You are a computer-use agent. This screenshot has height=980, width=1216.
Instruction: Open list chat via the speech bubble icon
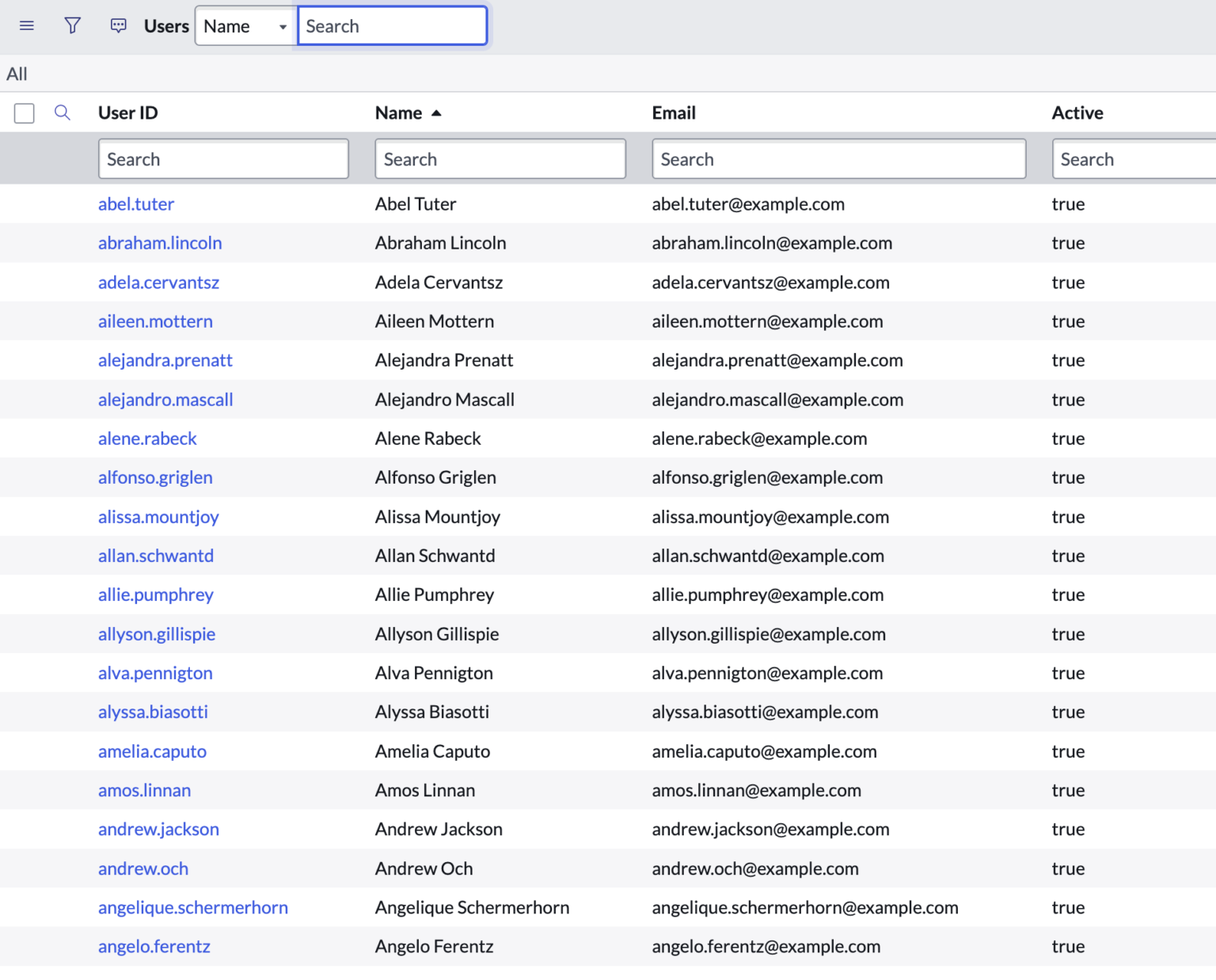[118, 25]
